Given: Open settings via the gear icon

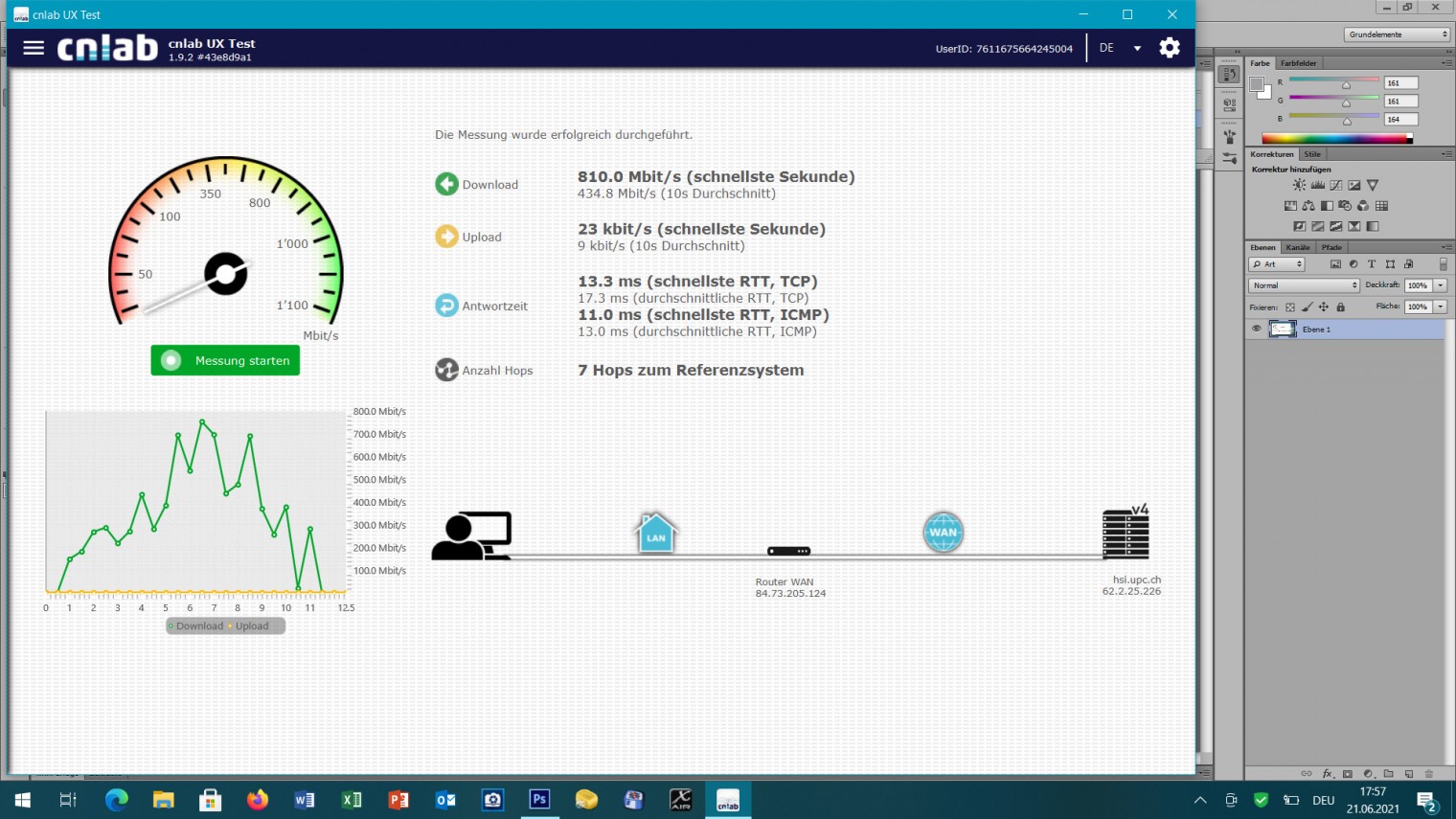Looking at the screenshot, I should pos(1169,48).
